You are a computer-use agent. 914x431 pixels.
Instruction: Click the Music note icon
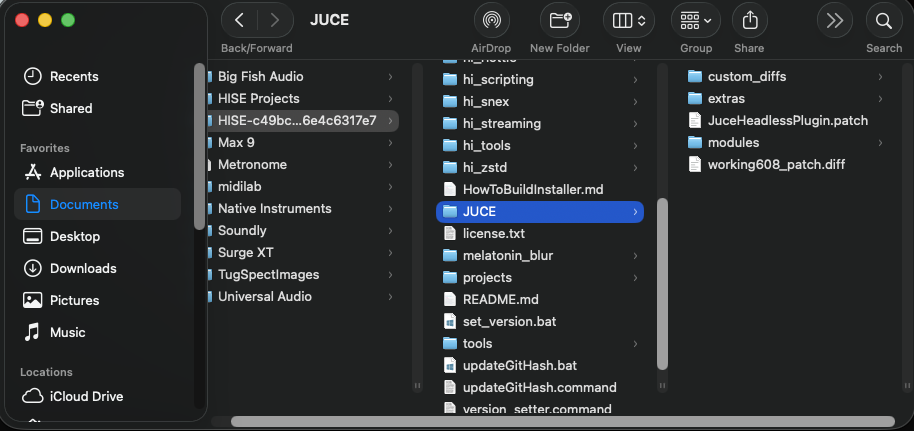(x=32, y=332)
